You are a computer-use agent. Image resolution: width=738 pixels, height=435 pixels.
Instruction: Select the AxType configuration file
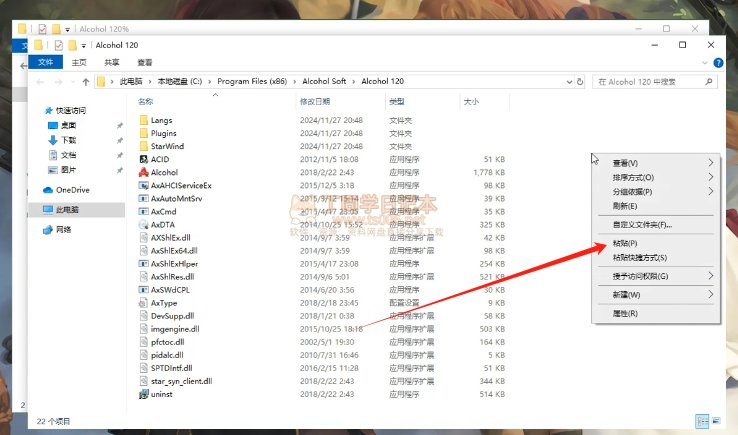pyautogui.click(x=163, y=302)
